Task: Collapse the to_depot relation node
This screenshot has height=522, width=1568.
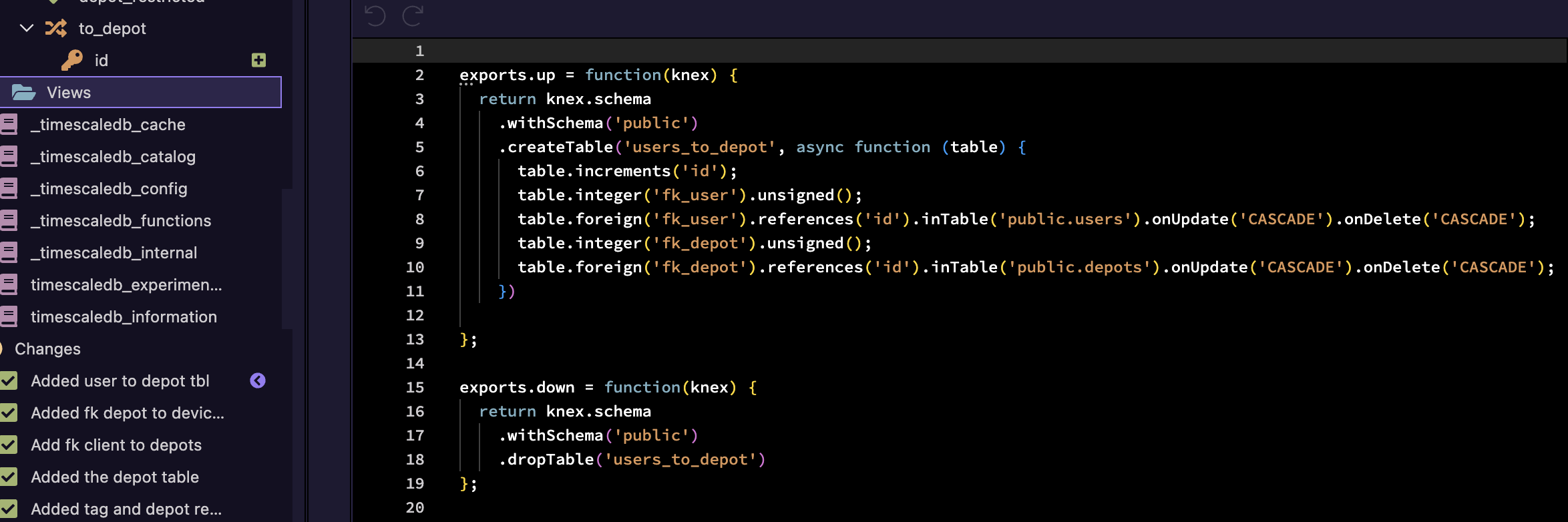Action: point(27,28)
